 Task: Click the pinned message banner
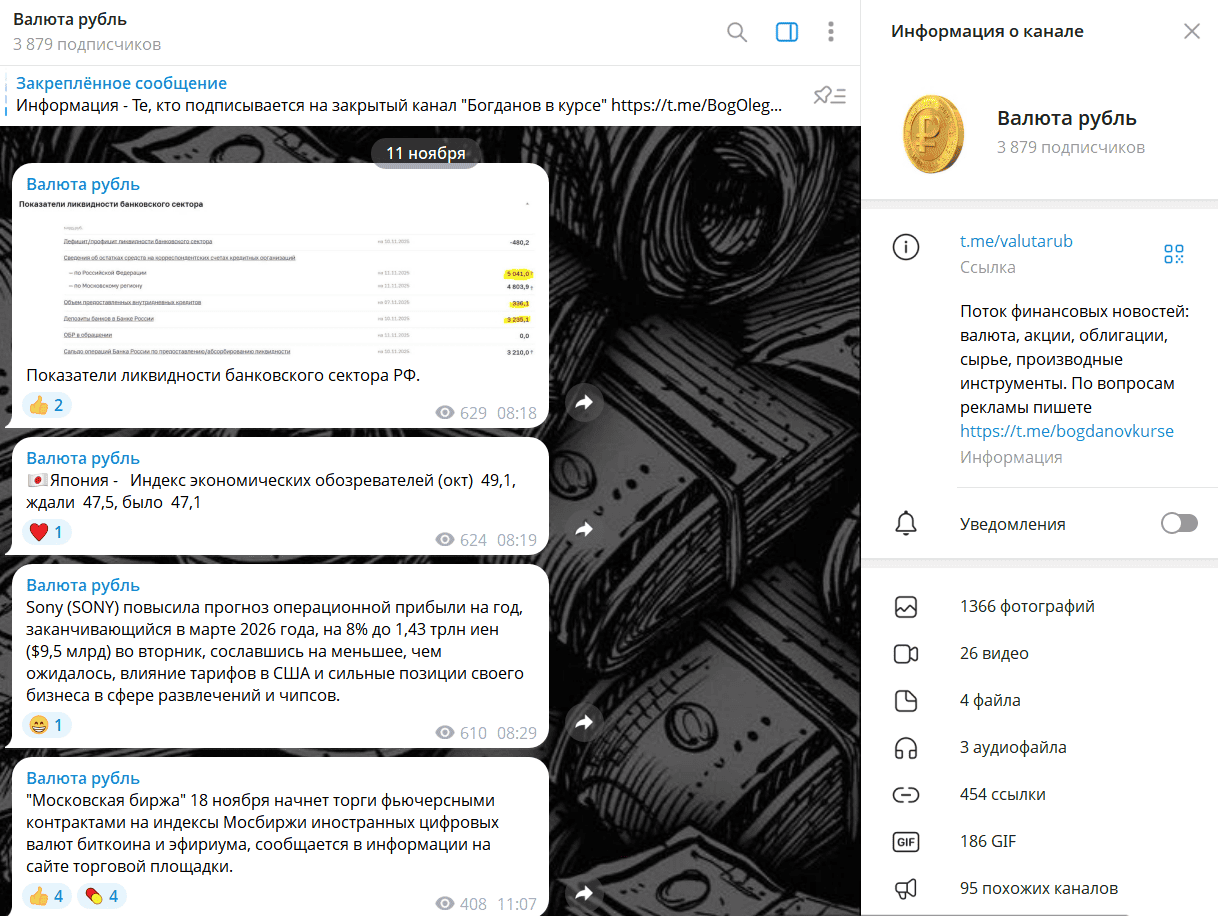click(x=400, y=95)
